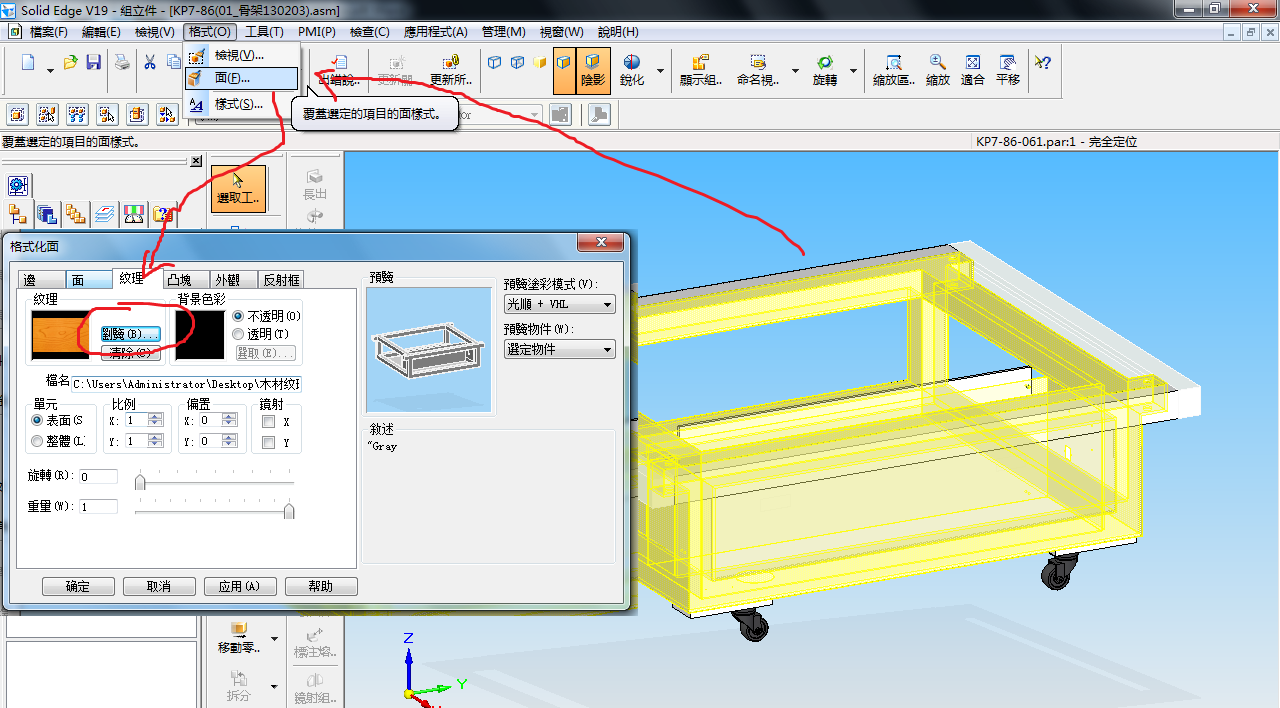The width and height of the screenshot is (1280, 708).
Task: Click the 顯示組.. display configuration icon
Action: click(701, 70)
